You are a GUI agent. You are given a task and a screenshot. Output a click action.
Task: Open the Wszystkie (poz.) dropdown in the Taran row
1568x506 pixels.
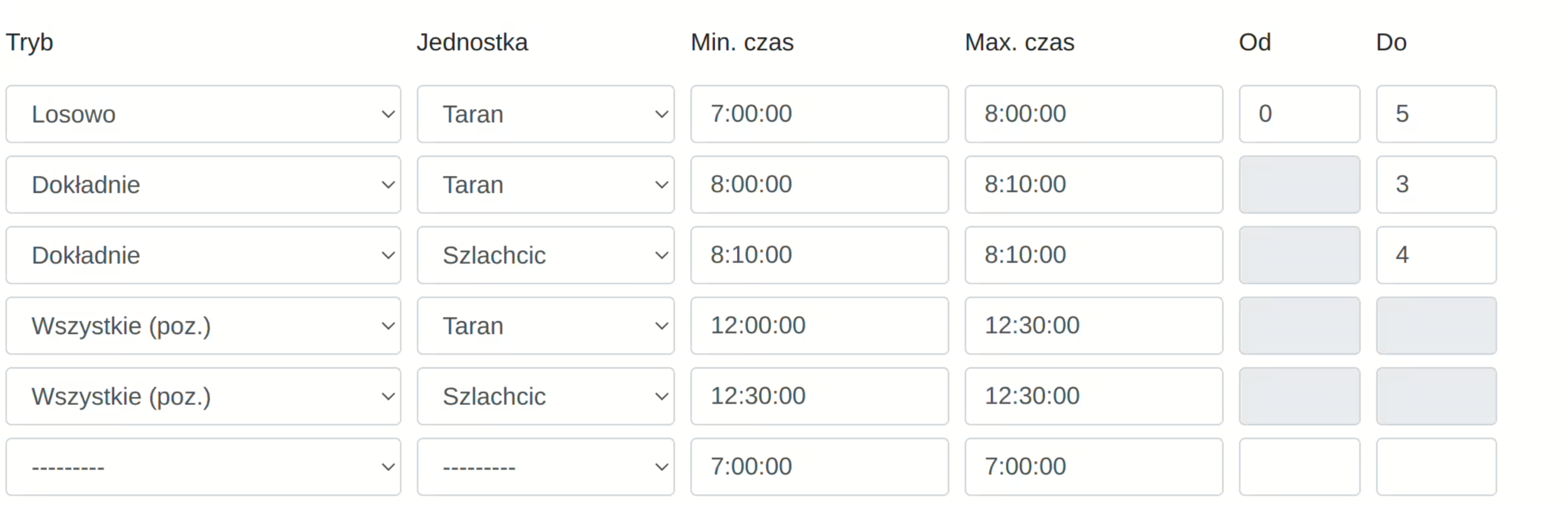click(x=203, y=326)
